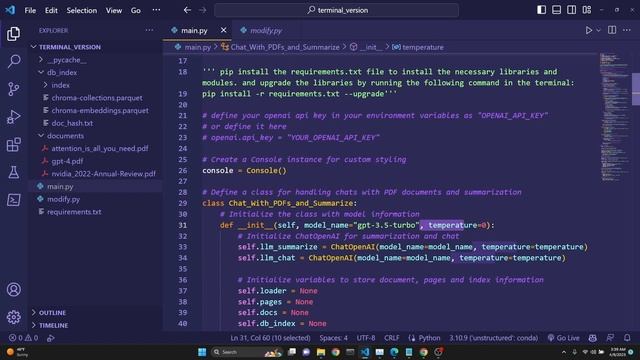Switch to the modify.py tab
This screenshot has height=360, width=640.
click(x=262, y=31)
